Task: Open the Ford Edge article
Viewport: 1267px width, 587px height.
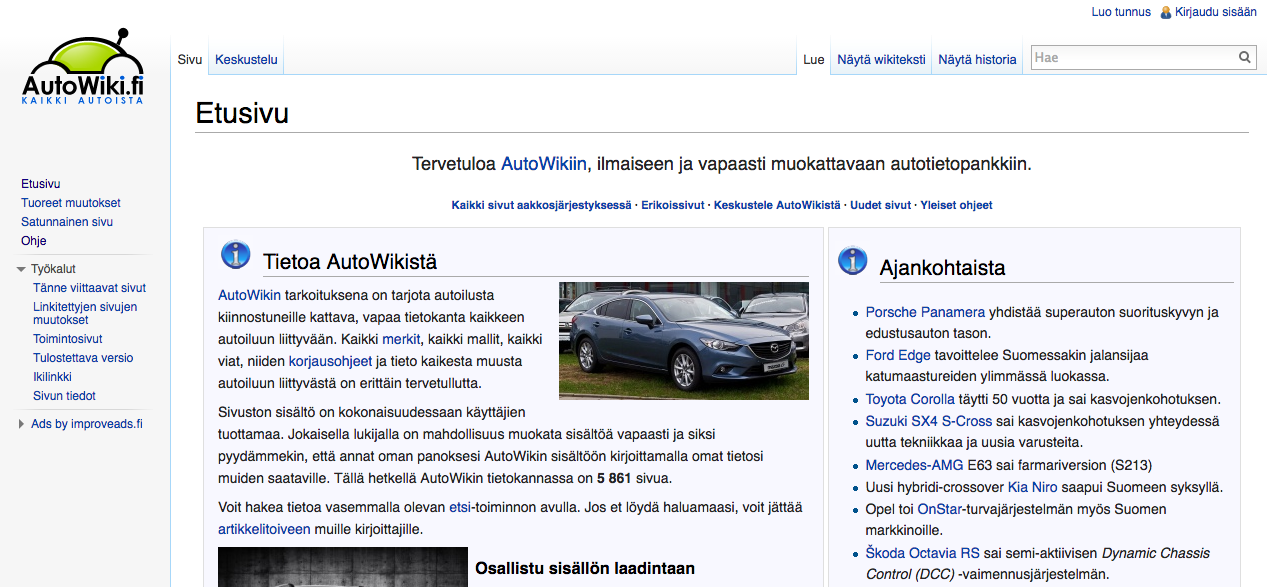Action: coord(898,355)
